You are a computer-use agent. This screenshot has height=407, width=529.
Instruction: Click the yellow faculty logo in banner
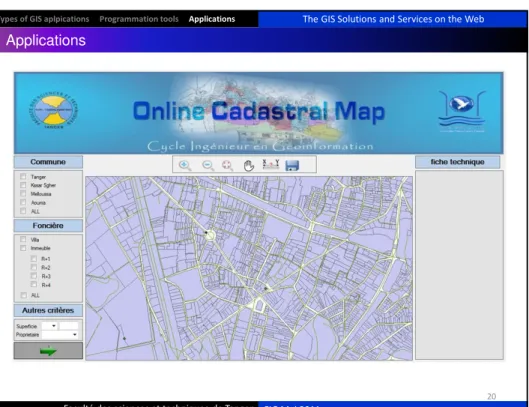click(54, 110)
